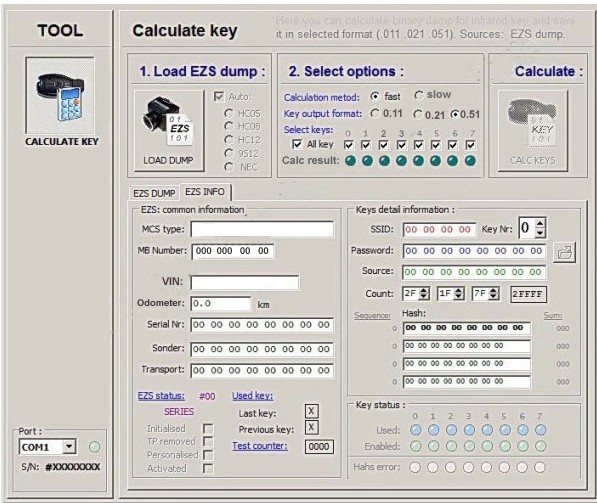
Task: Select the HC12 radio option
Action: click(228, 140)
